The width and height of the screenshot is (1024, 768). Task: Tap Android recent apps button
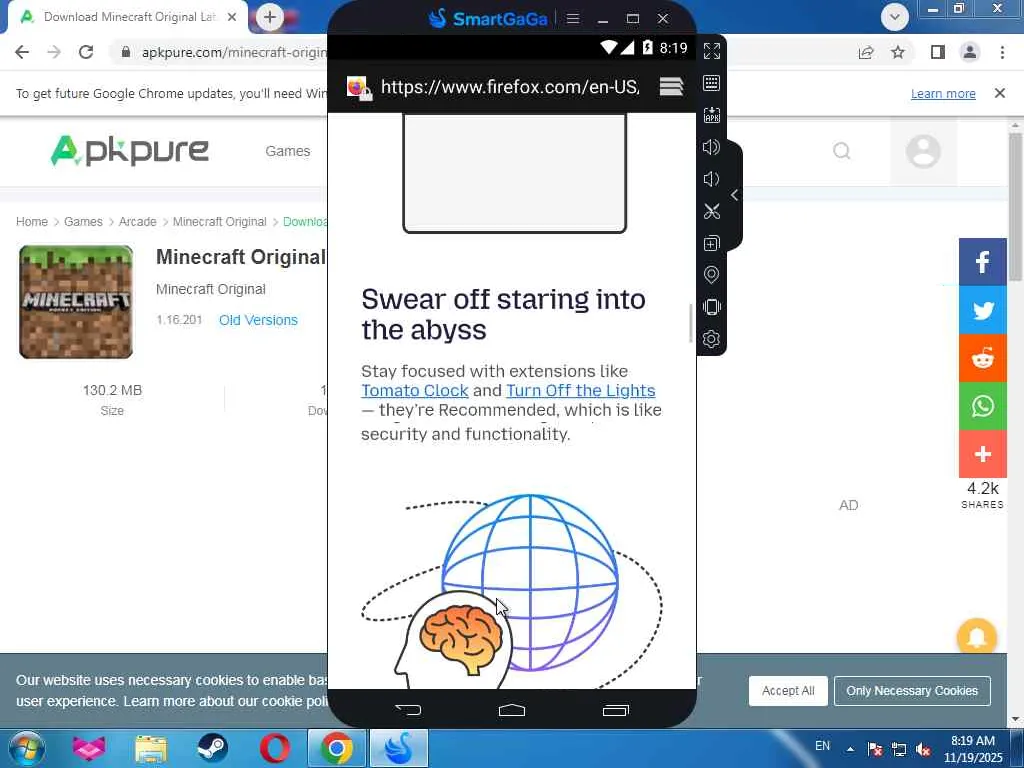click(x=616, y=710)
